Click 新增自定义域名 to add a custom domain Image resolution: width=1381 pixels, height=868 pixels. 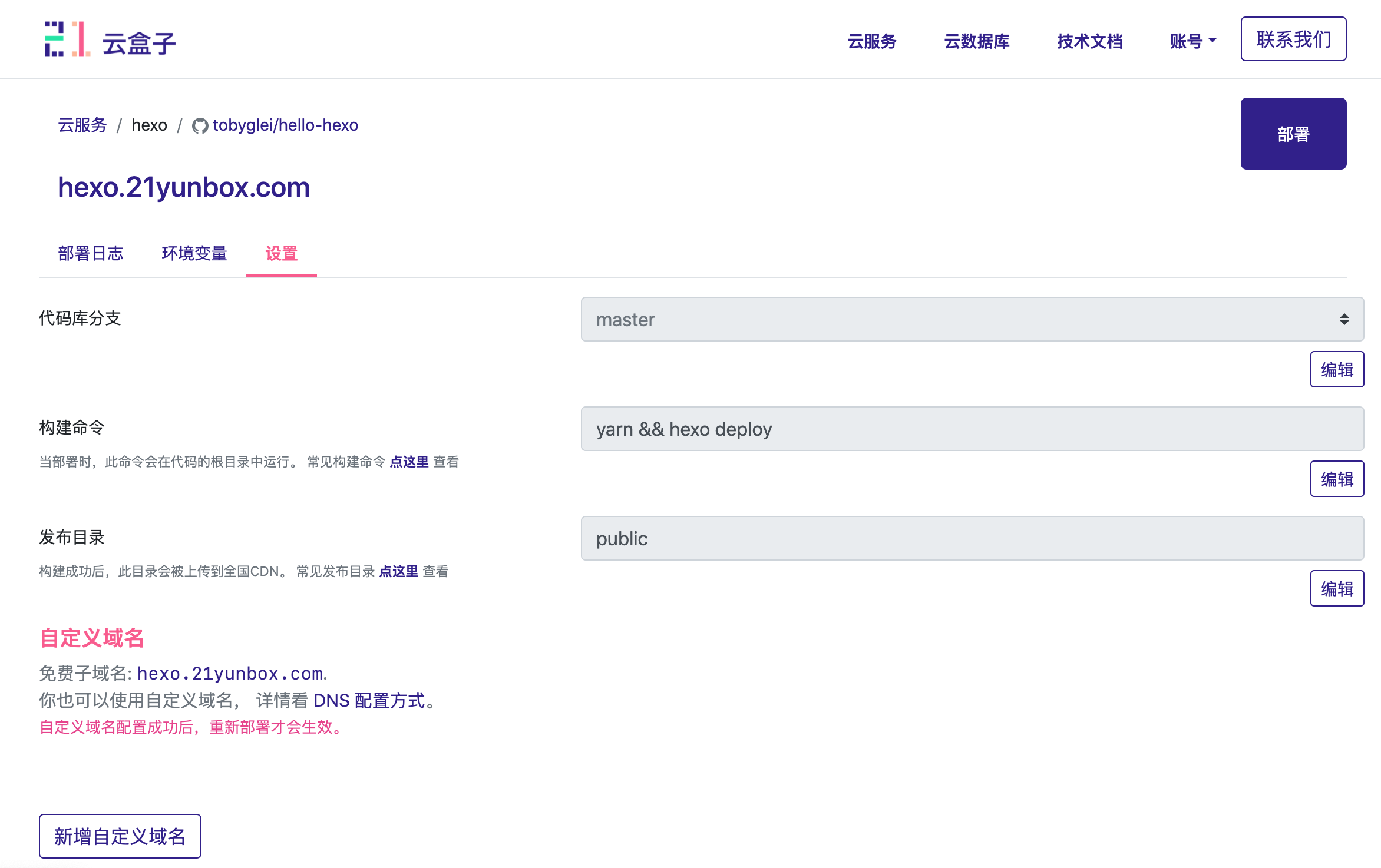(120, 836)
